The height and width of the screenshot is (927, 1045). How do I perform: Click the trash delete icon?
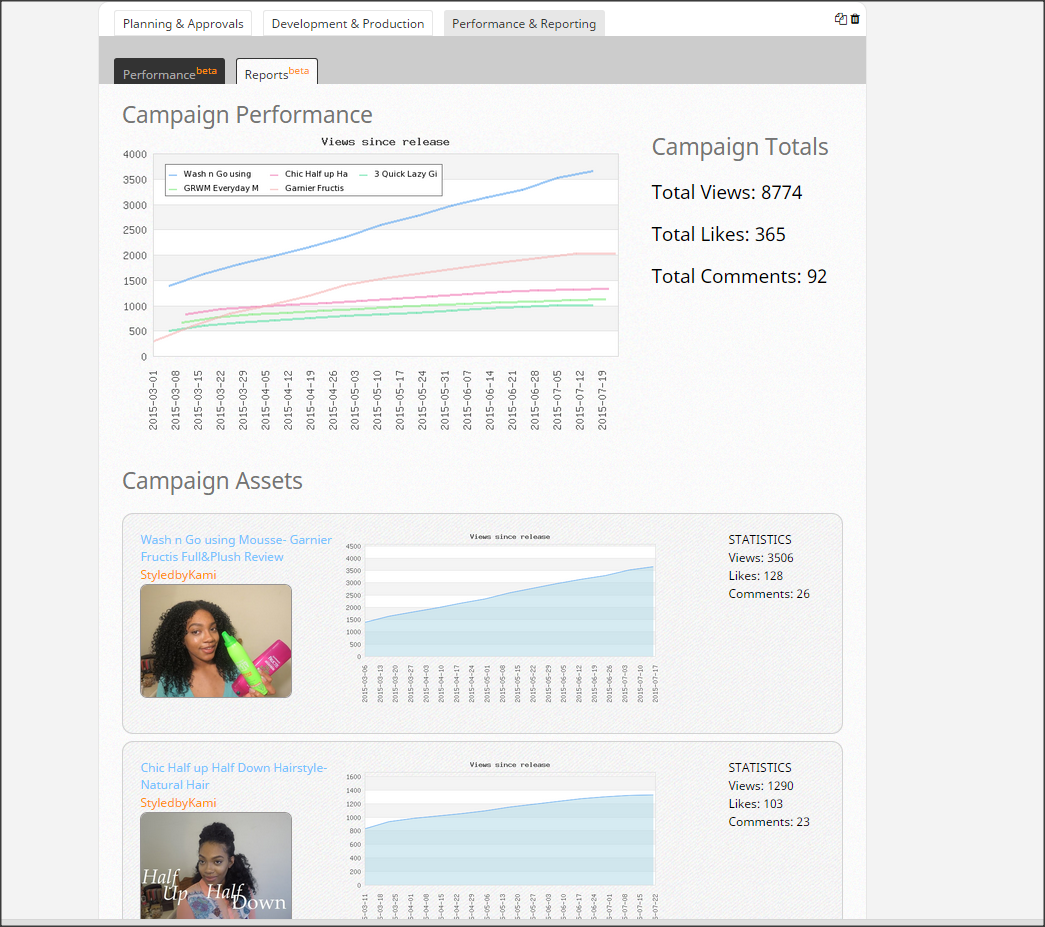click(x=855, y=19)
